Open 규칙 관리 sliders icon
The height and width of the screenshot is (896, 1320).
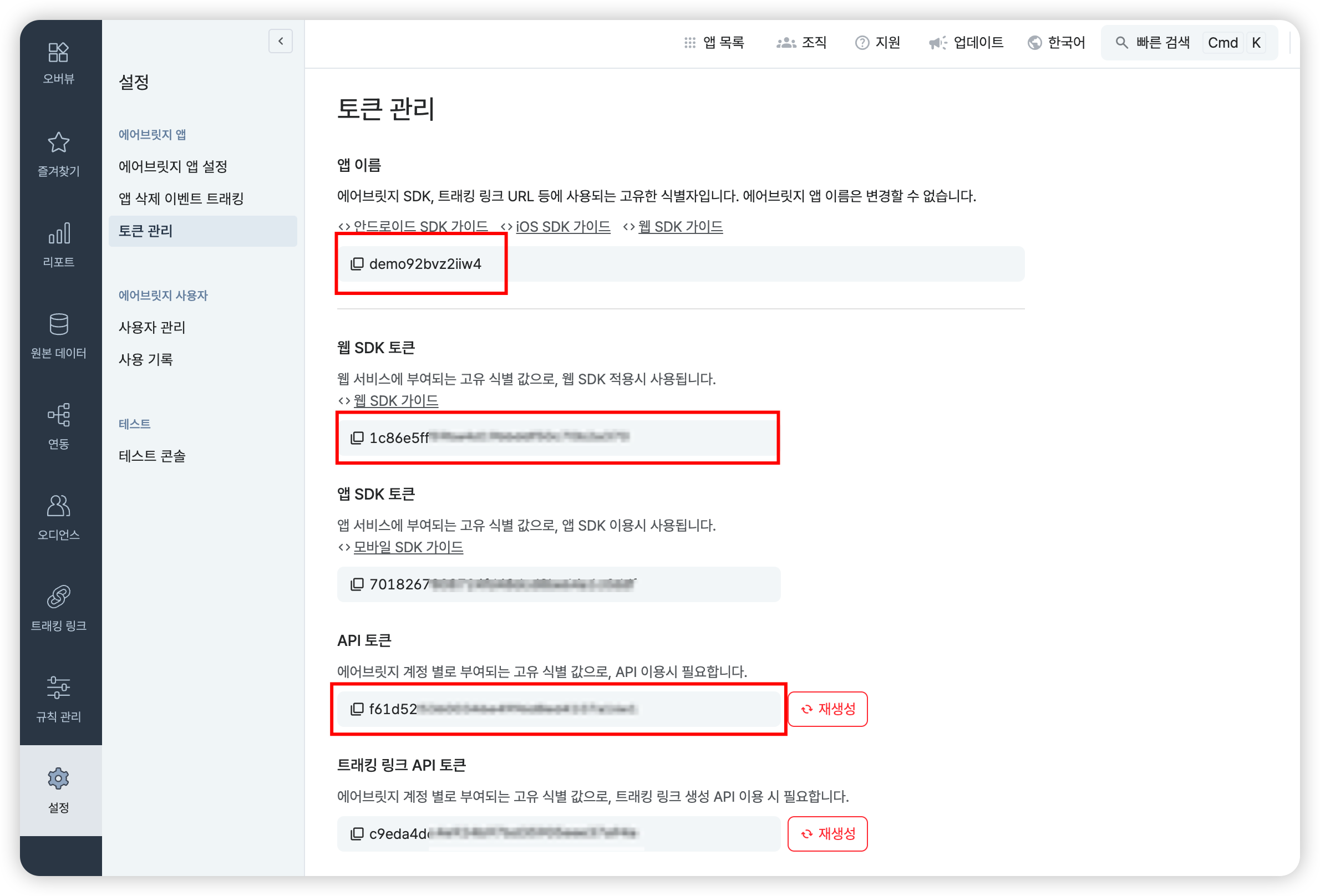click(58, 688)
